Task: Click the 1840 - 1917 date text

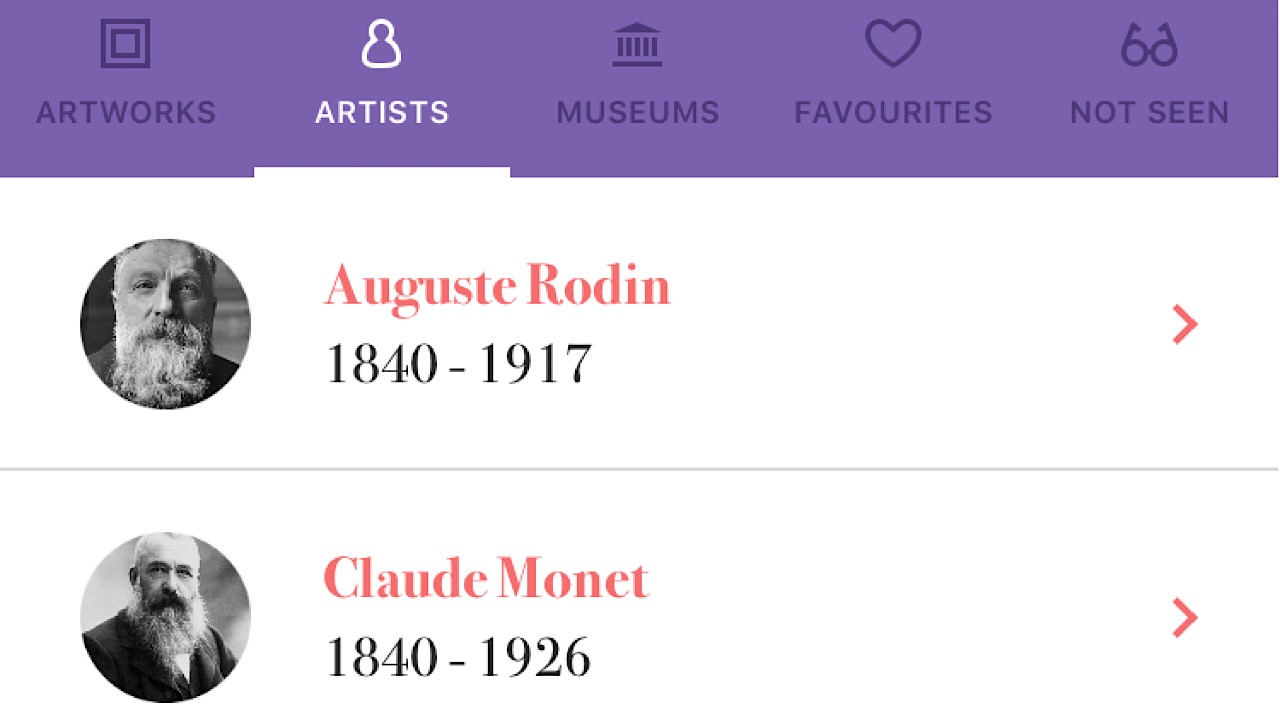Action: pos(459,364)
